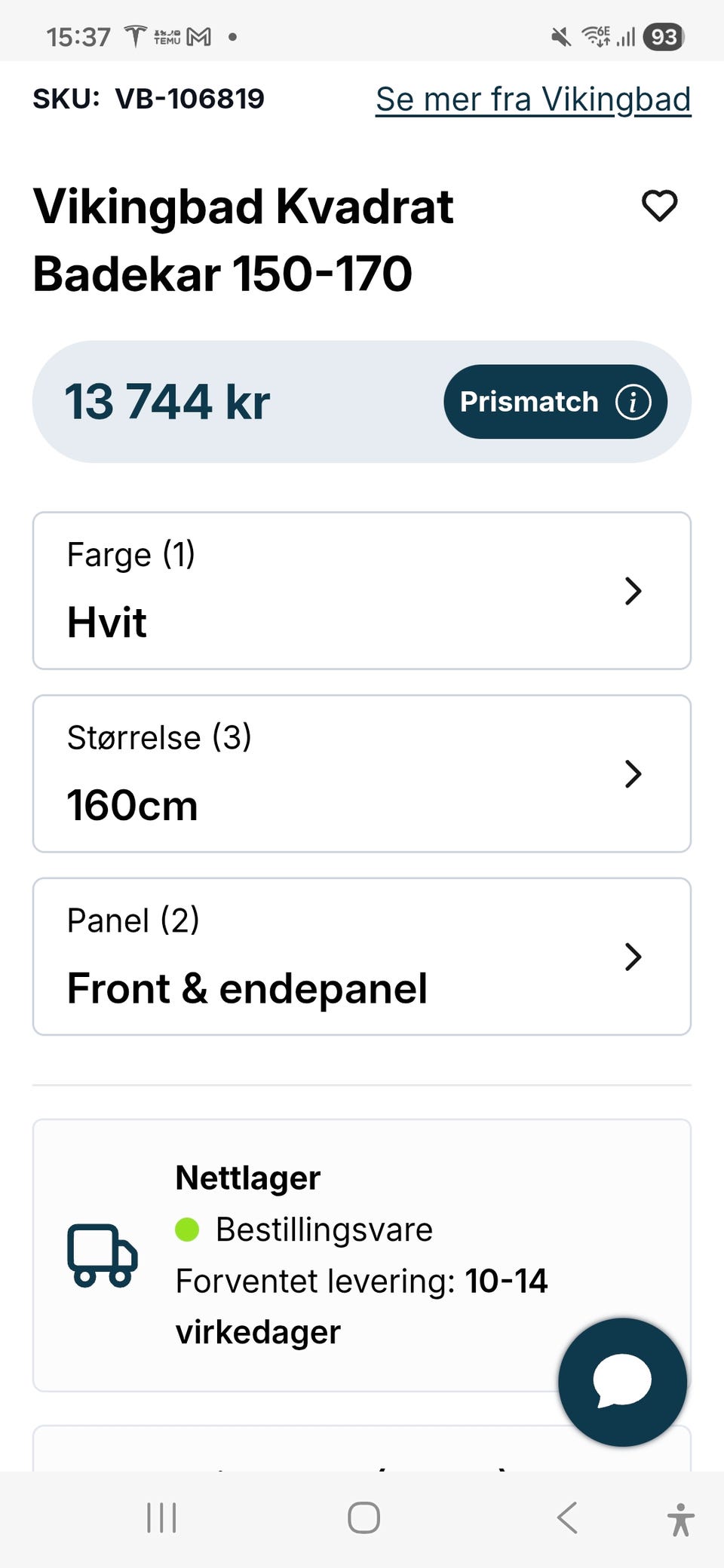Click the Prismatch button
This screenshot has height=1568, width=724.
pos(529,402)
